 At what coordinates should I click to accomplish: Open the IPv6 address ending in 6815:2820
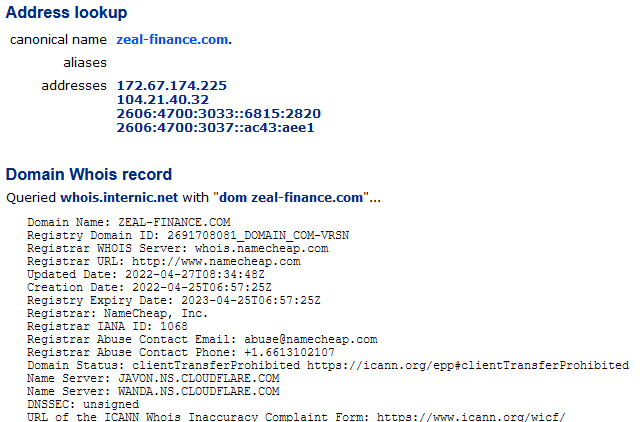pos(218,113)
